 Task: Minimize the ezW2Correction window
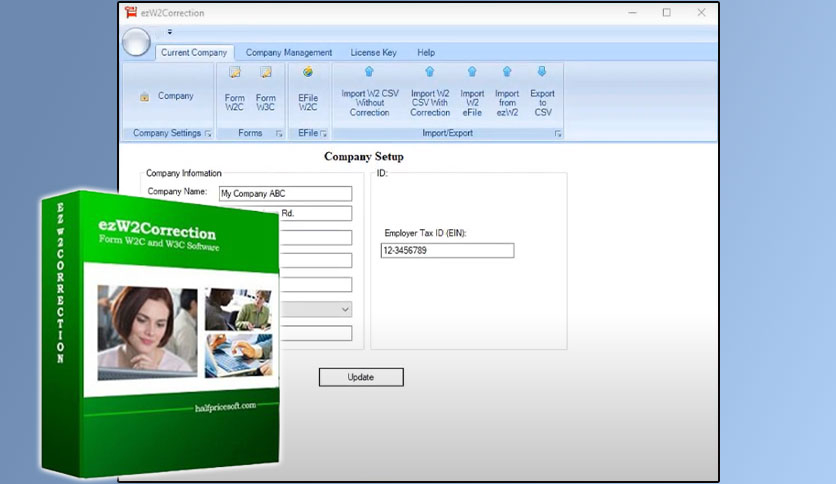(632, 12)
